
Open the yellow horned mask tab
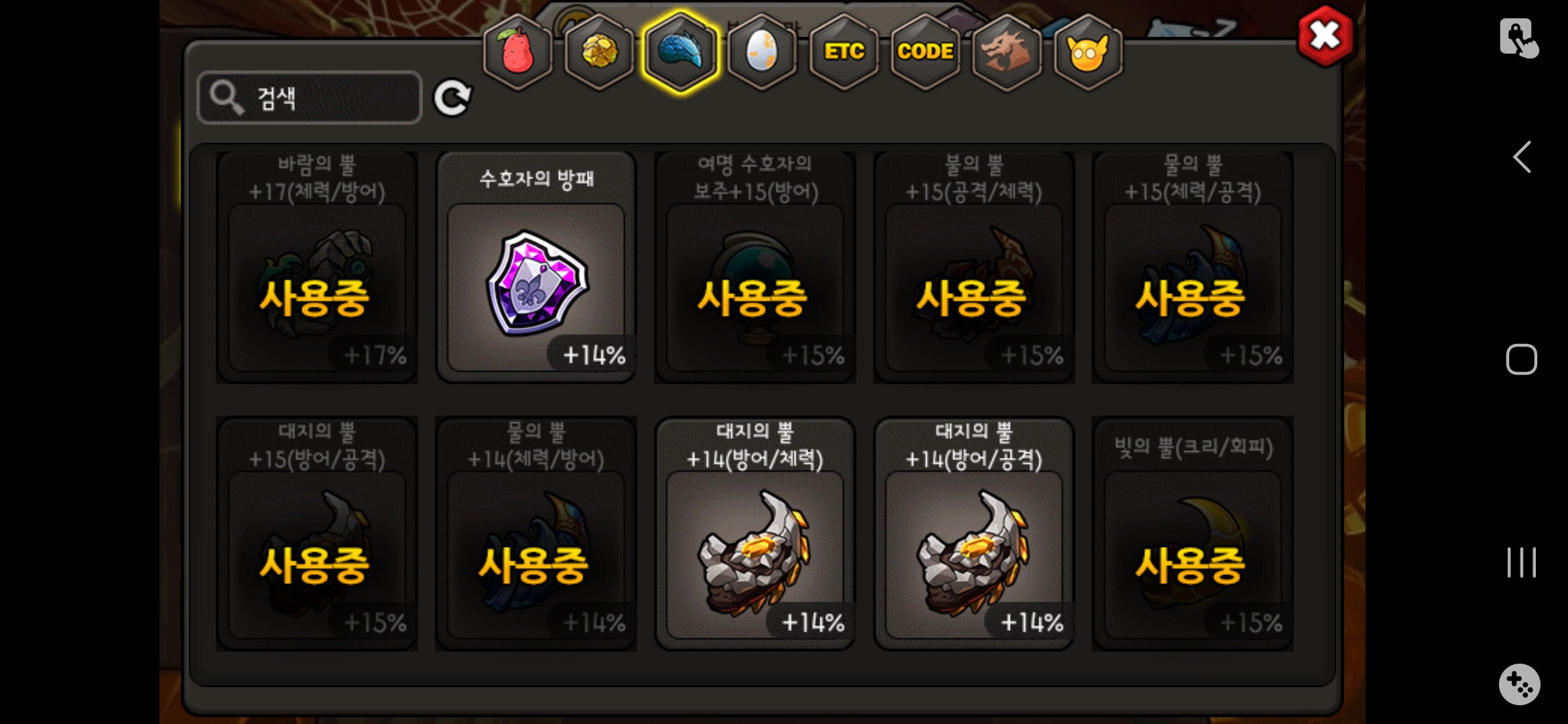1088,52
